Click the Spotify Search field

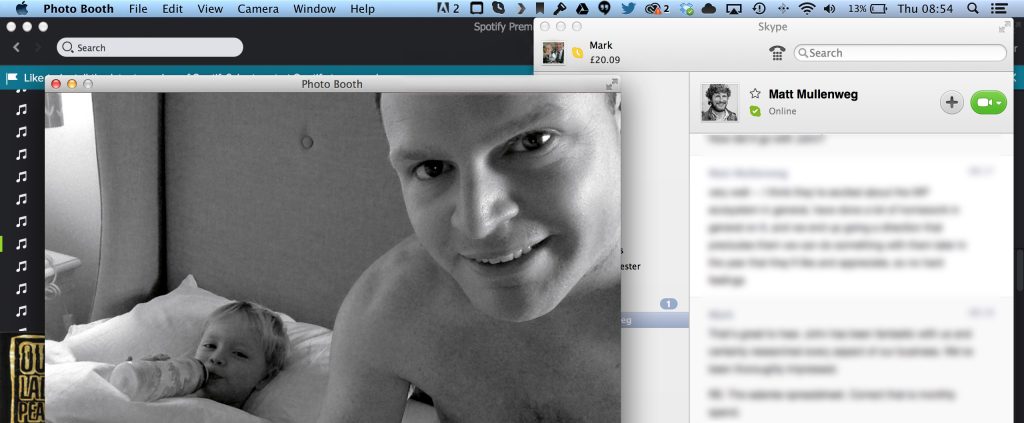(x=150, y=47)
